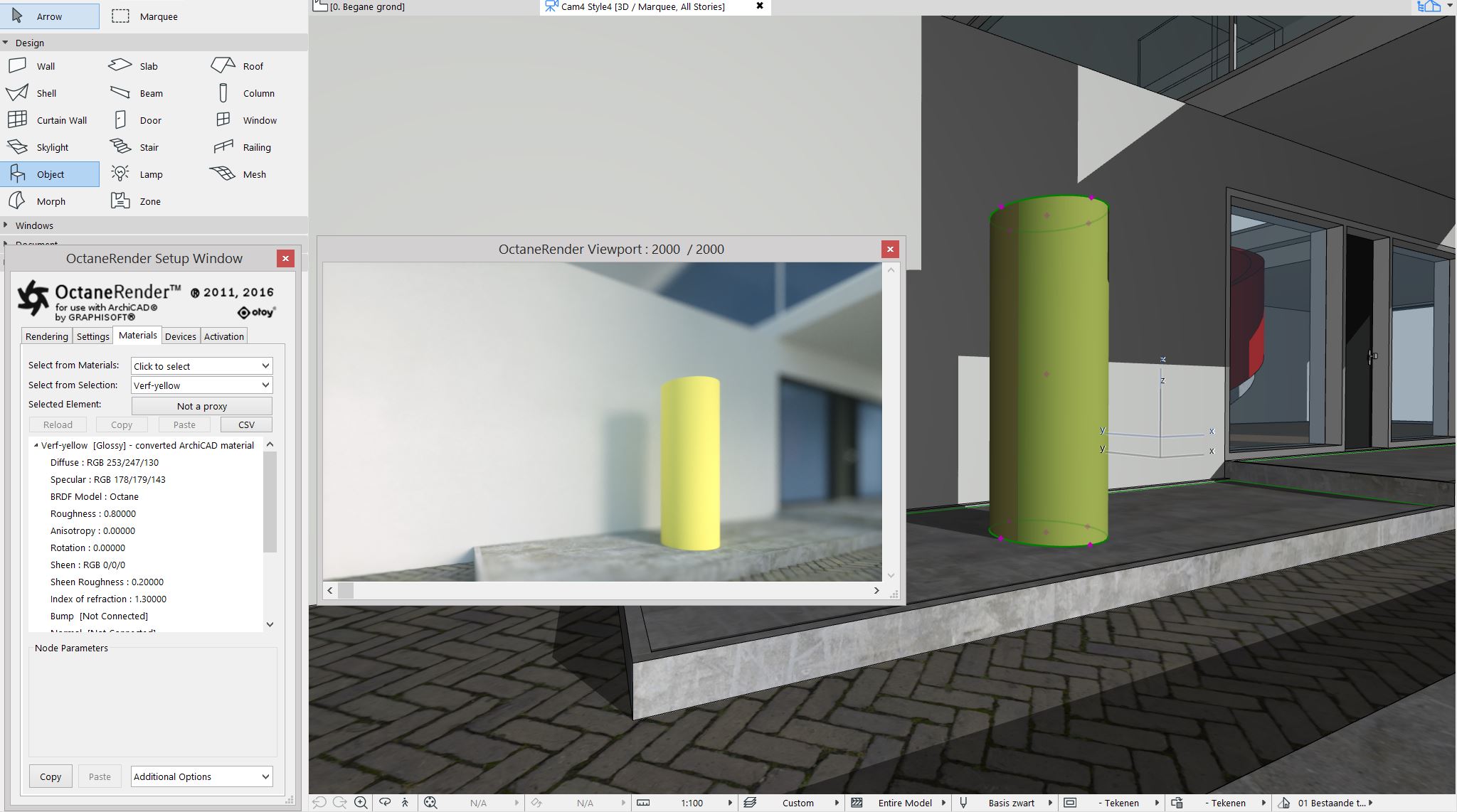Click the zoom magnifier in the bottom status bar
The height and width of the screenshot is (812, 1457).
tap(361, 802)
